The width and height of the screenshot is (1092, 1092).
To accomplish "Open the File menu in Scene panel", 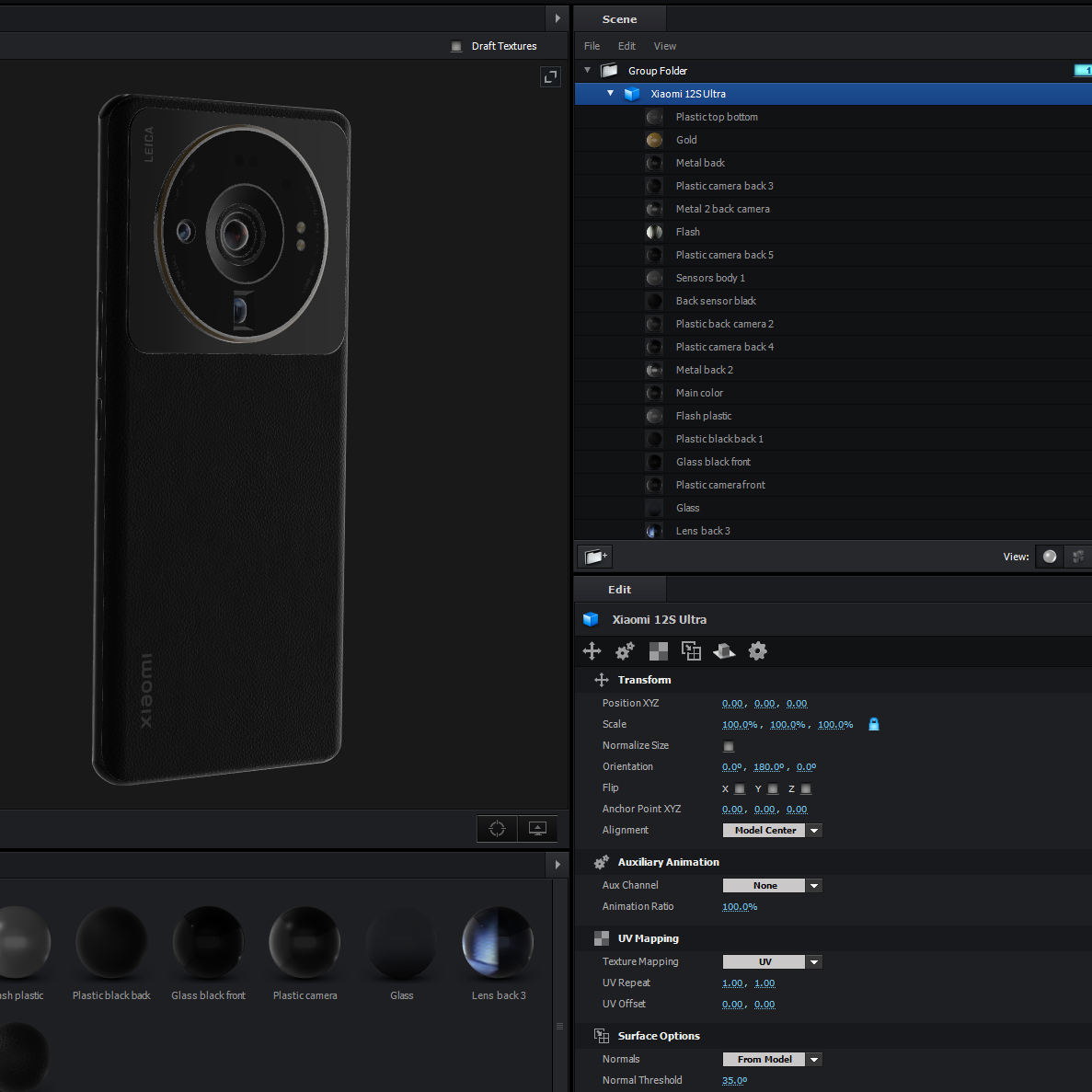I will click(x=592, y=46).
